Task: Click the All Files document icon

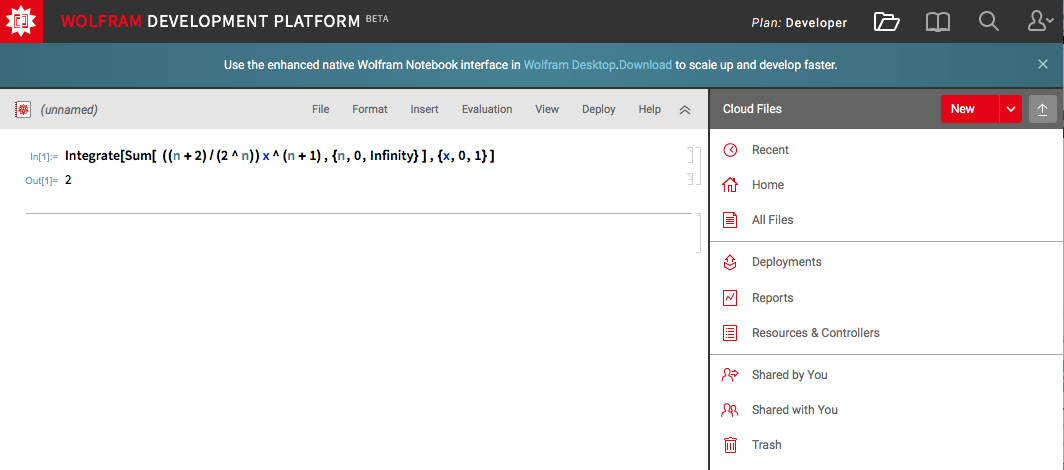Action: click(730, 220)
